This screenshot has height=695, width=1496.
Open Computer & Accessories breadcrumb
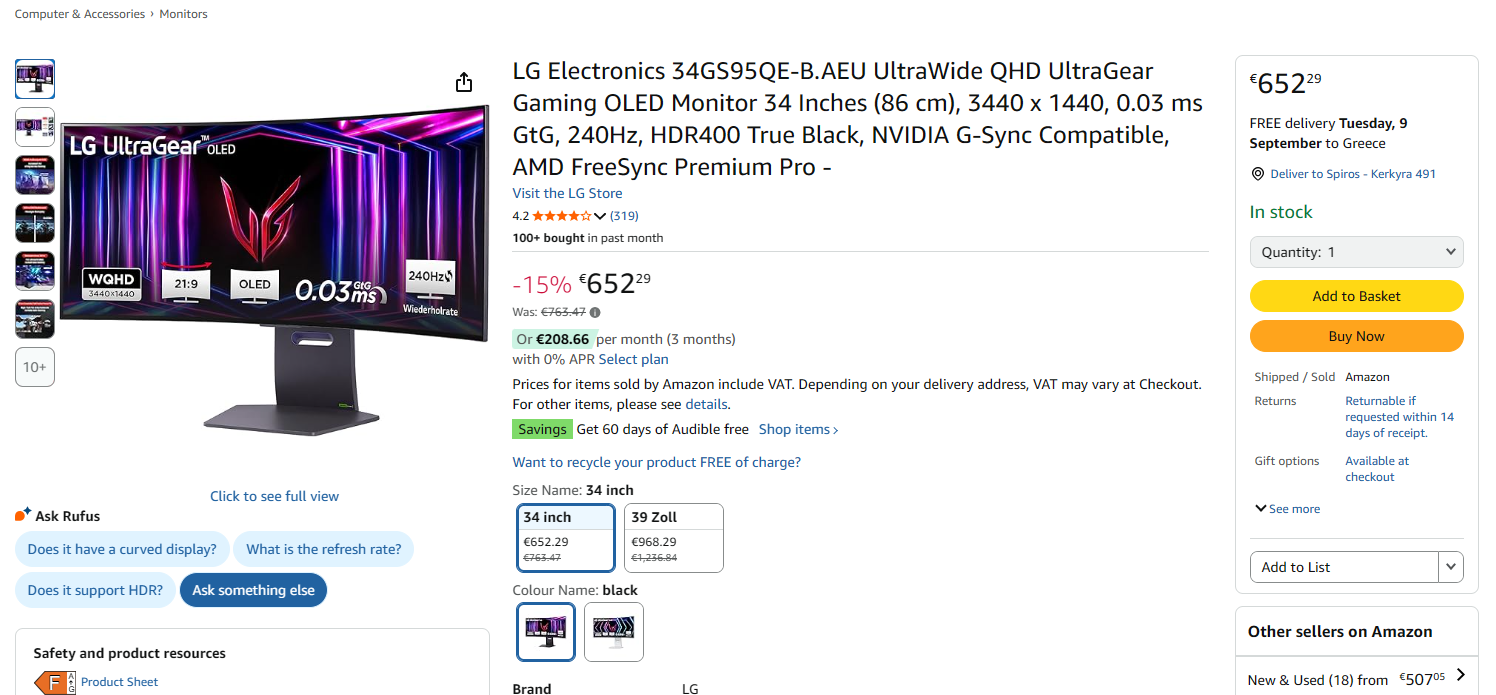point(80,14)
